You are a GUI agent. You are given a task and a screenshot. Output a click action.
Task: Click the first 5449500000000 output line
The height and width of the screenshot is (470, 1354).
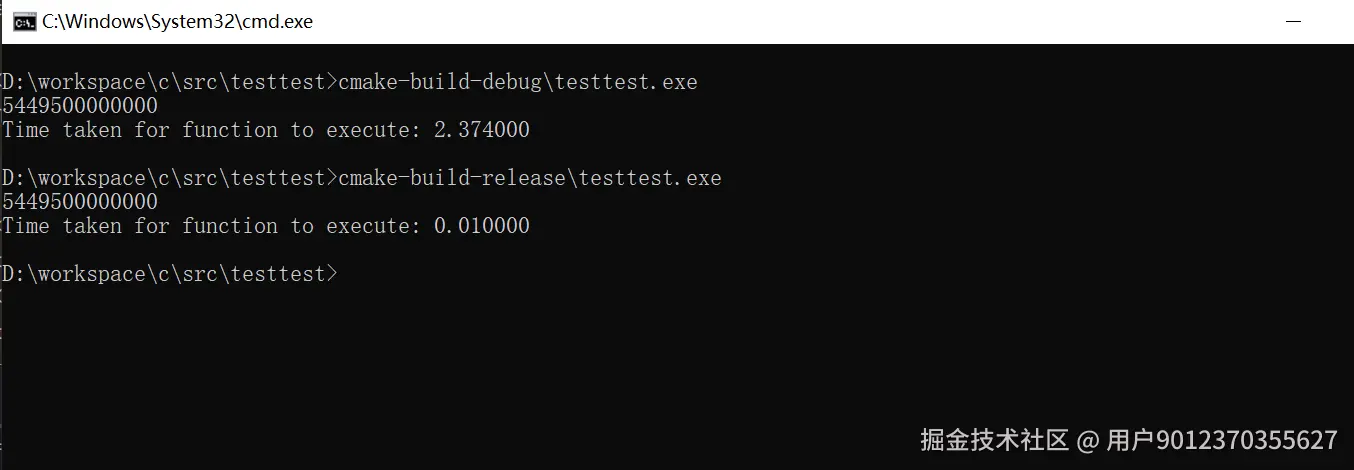pos(80,106)
